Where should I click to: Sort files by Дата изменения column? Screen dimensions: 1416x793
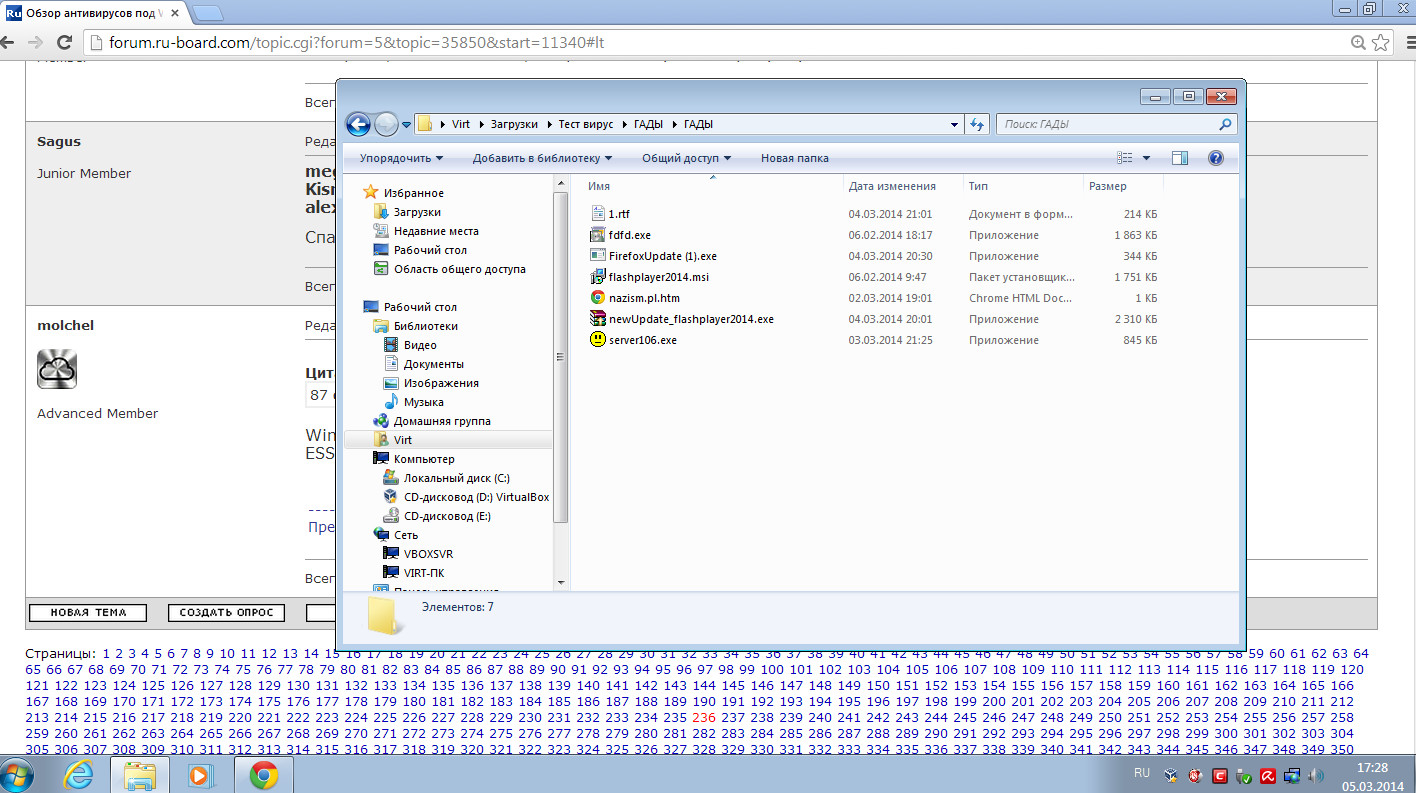click(892, 186)
